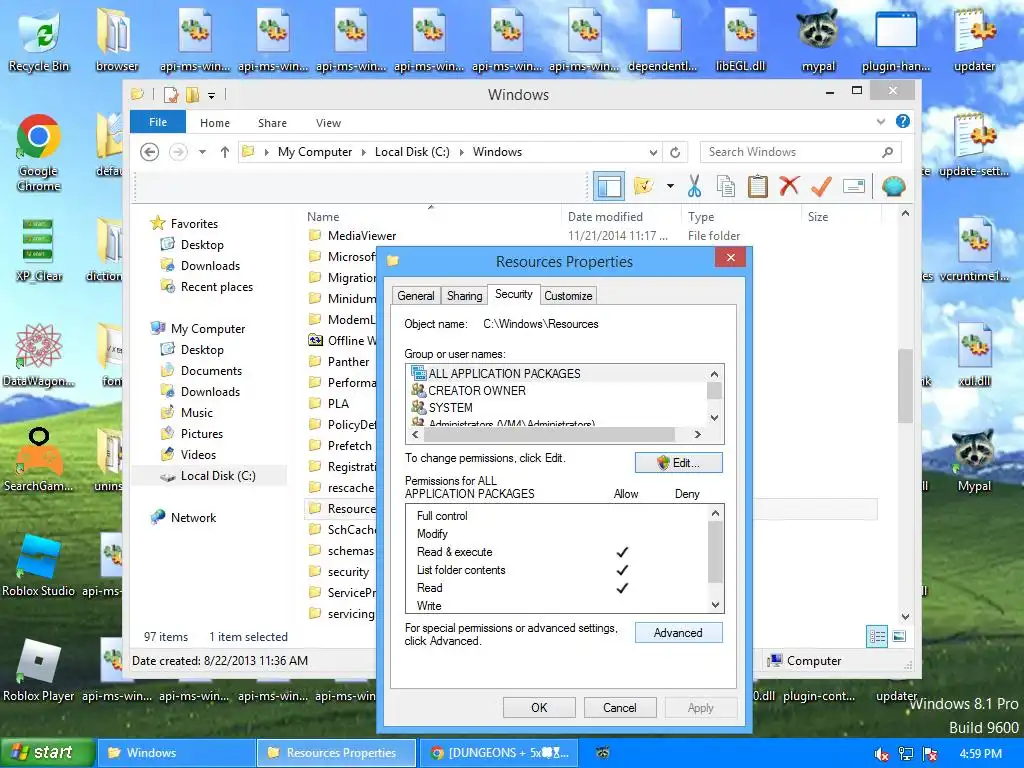Open updater desktop icon at top
The height and width of the screenshot is (768, 1024).
click(x=974, y=39)
